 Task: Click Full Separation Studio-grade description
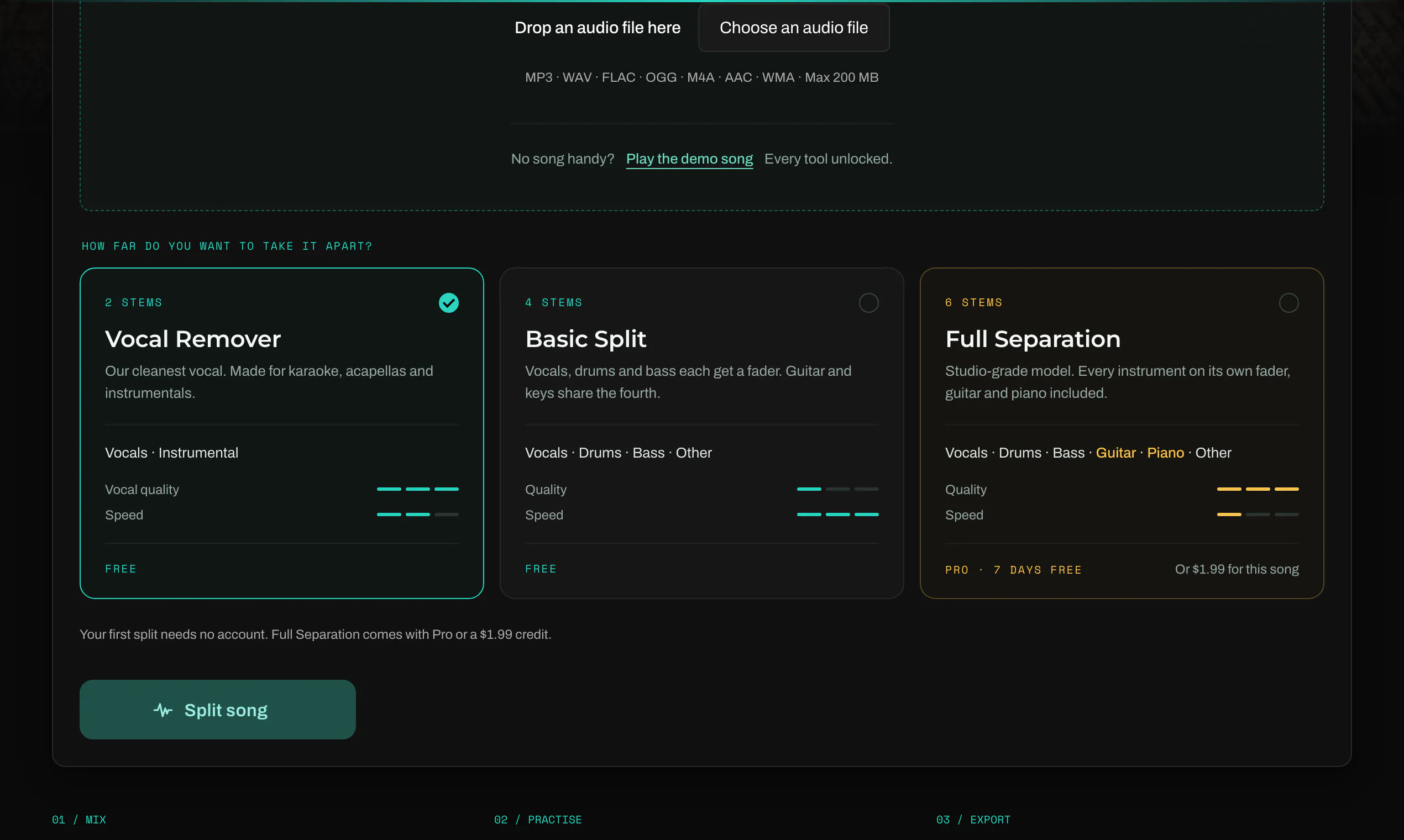pos(1118,382)
